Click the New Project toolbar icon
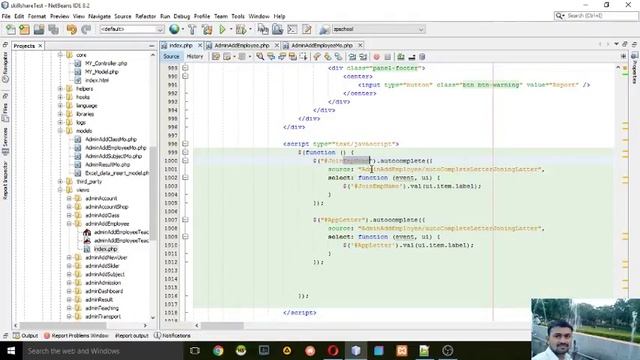Screen dimensions: 640x360 (x=24, y=29)
